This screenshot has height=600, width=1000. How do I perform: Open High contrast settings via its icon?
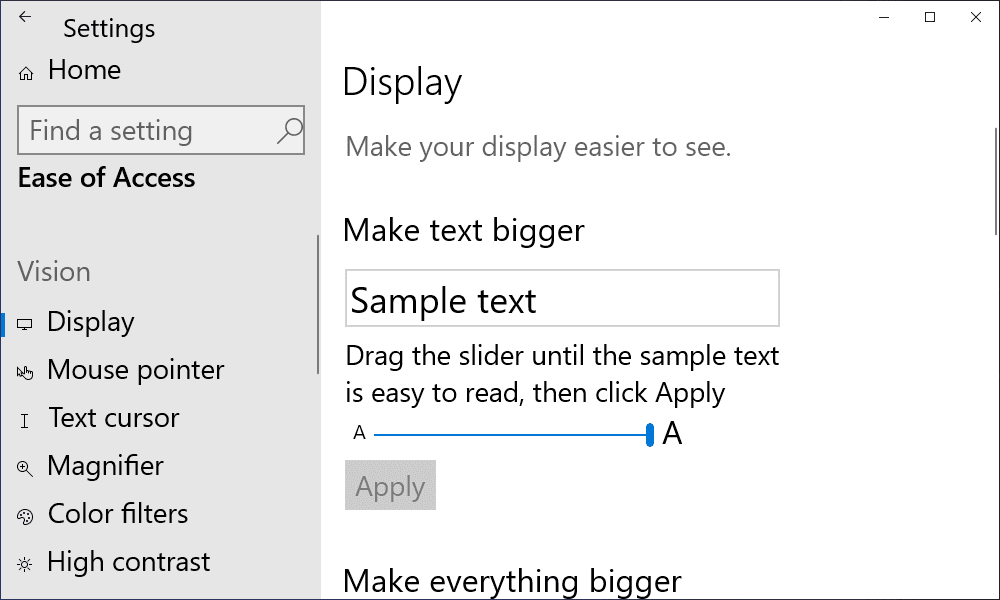pos(25,562)
